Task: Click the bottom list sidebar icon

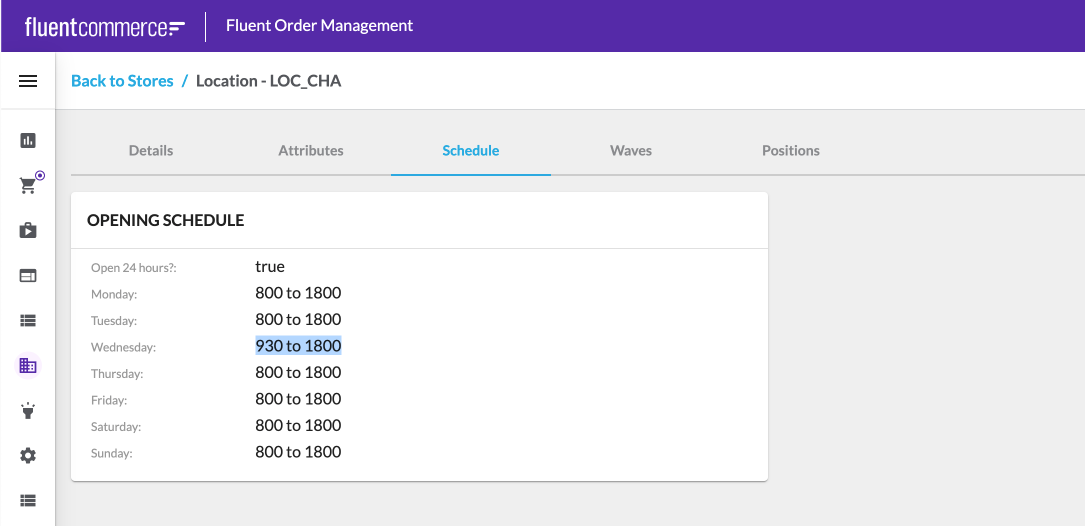Action: pos(28,500)
